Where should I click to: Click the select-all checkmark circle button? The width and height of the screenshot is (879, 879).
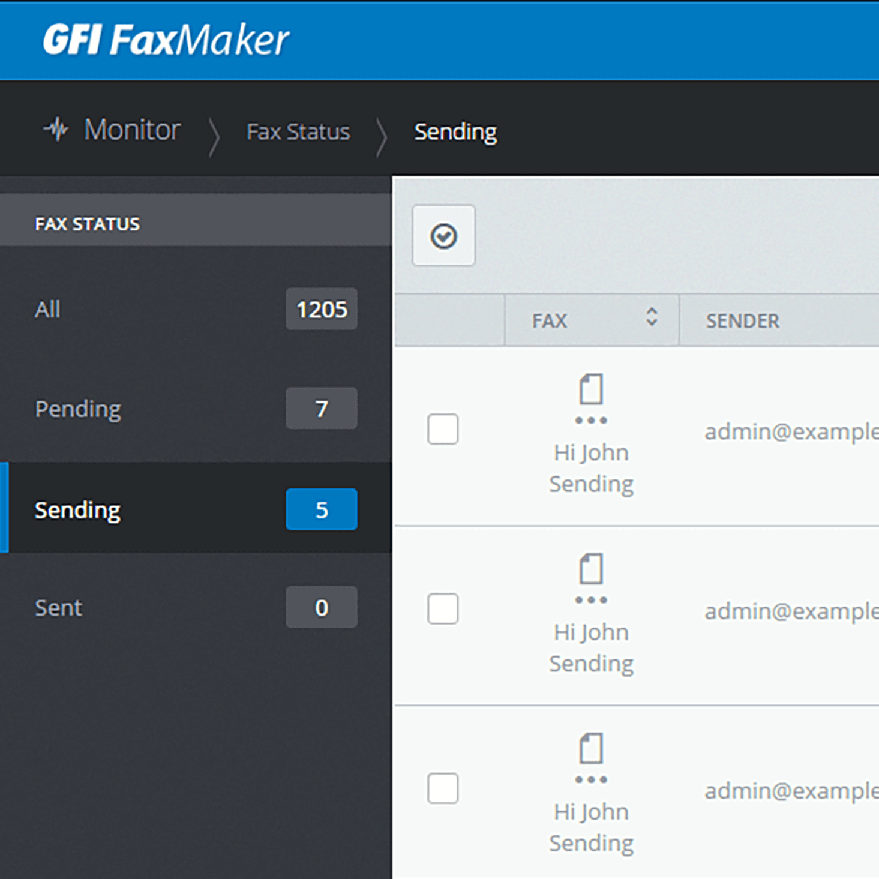pyautogui.click(x=443, y=236)
